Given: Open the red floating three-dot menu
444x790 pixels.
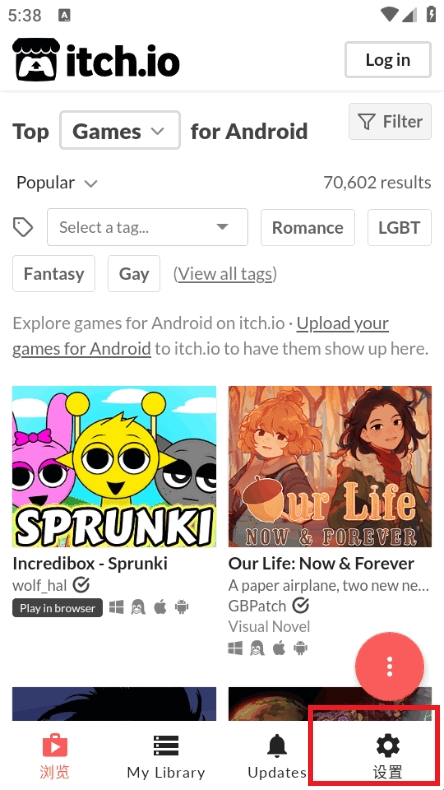Looking at the screenshot, I should click(389, 667).
